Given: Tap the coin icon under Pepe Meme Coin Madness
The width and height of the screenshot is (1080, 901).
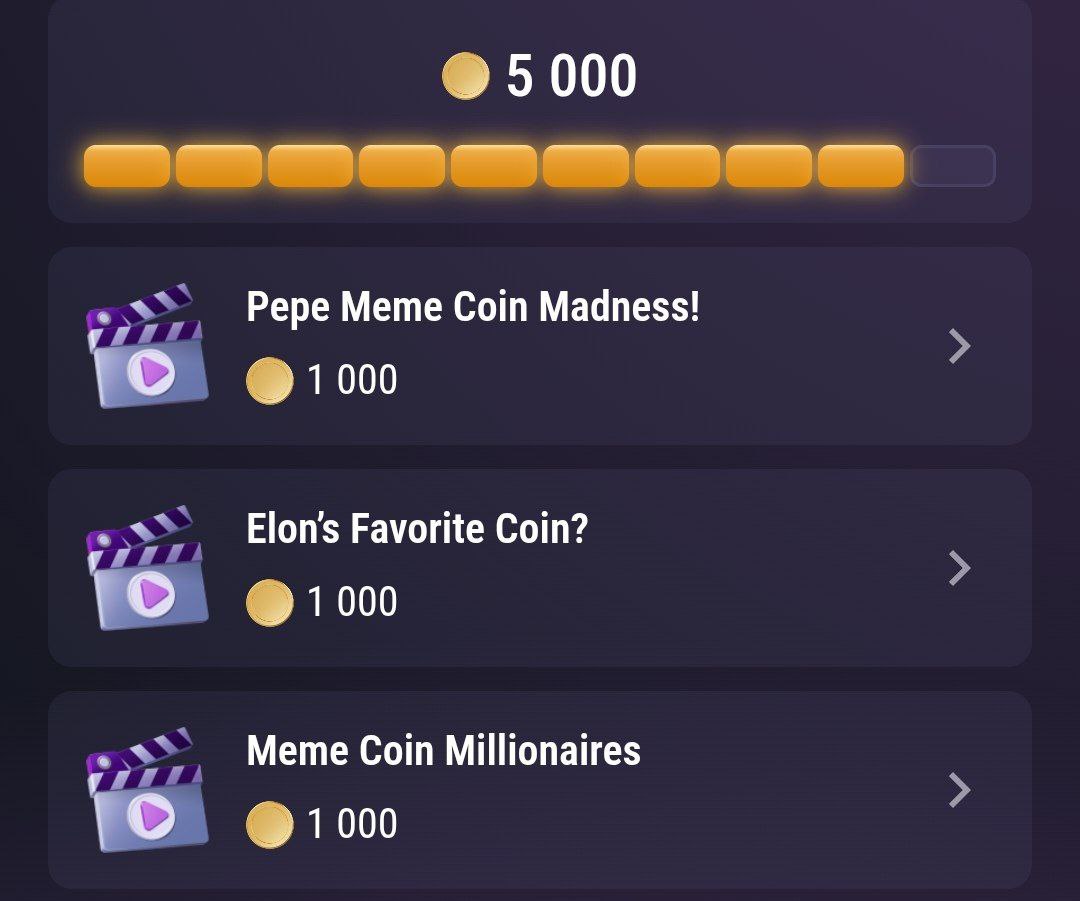Looking at the screenshot, I should tap(269, 380).
